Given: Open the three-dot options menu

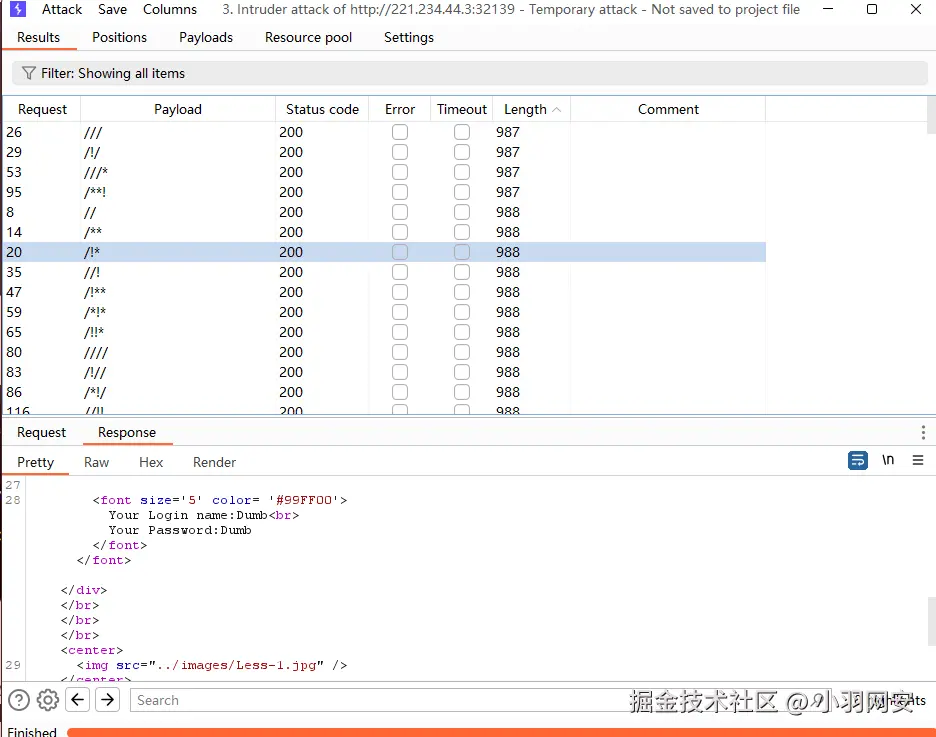Looking at the screenshot, I should 923,432.
